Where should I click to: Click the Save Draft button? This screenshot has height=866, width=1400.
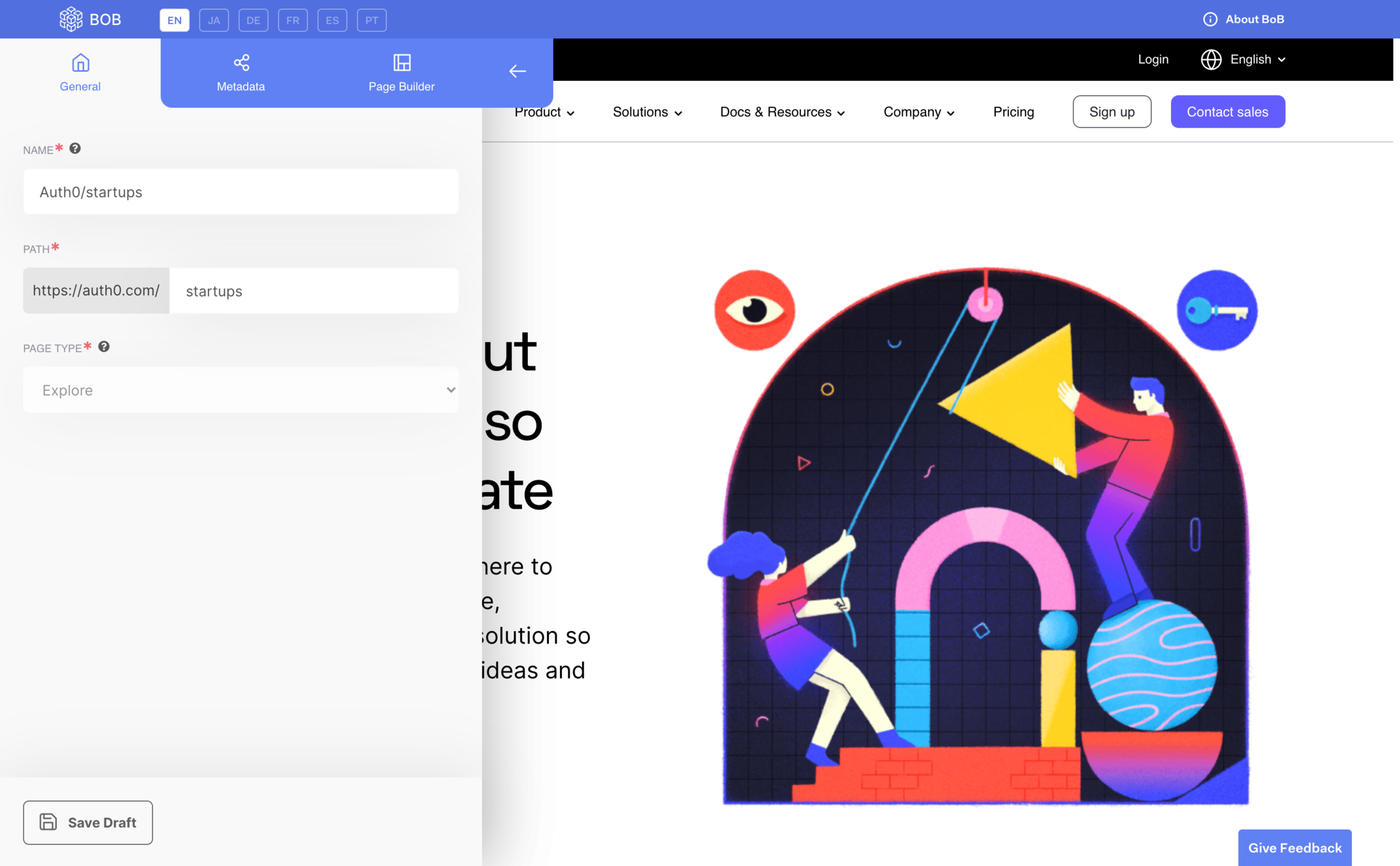(x=88, y=822)
